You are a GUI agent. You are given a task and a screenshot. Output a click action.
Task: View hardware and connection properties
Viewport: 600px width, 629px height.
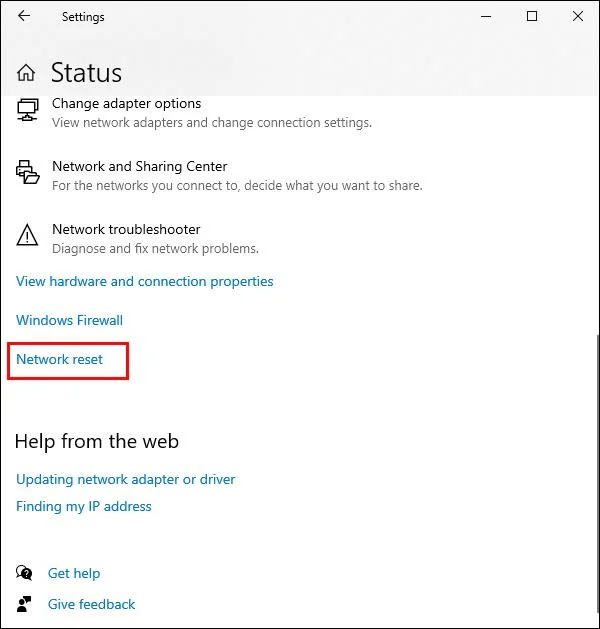tap(144, 282)
